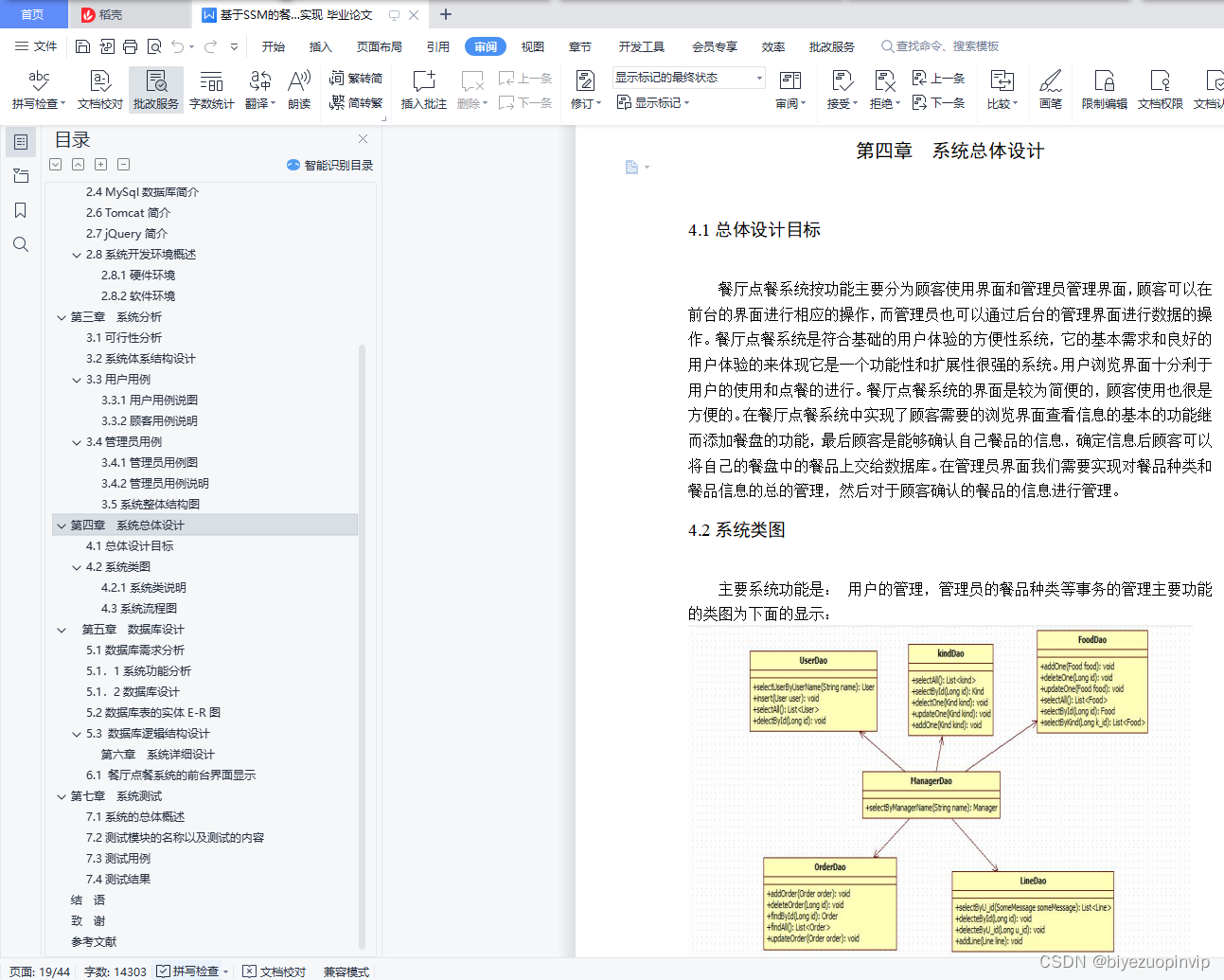Switch to 页面布局 ribbon tab
1224x980 pixels.
tap(380, 46)
